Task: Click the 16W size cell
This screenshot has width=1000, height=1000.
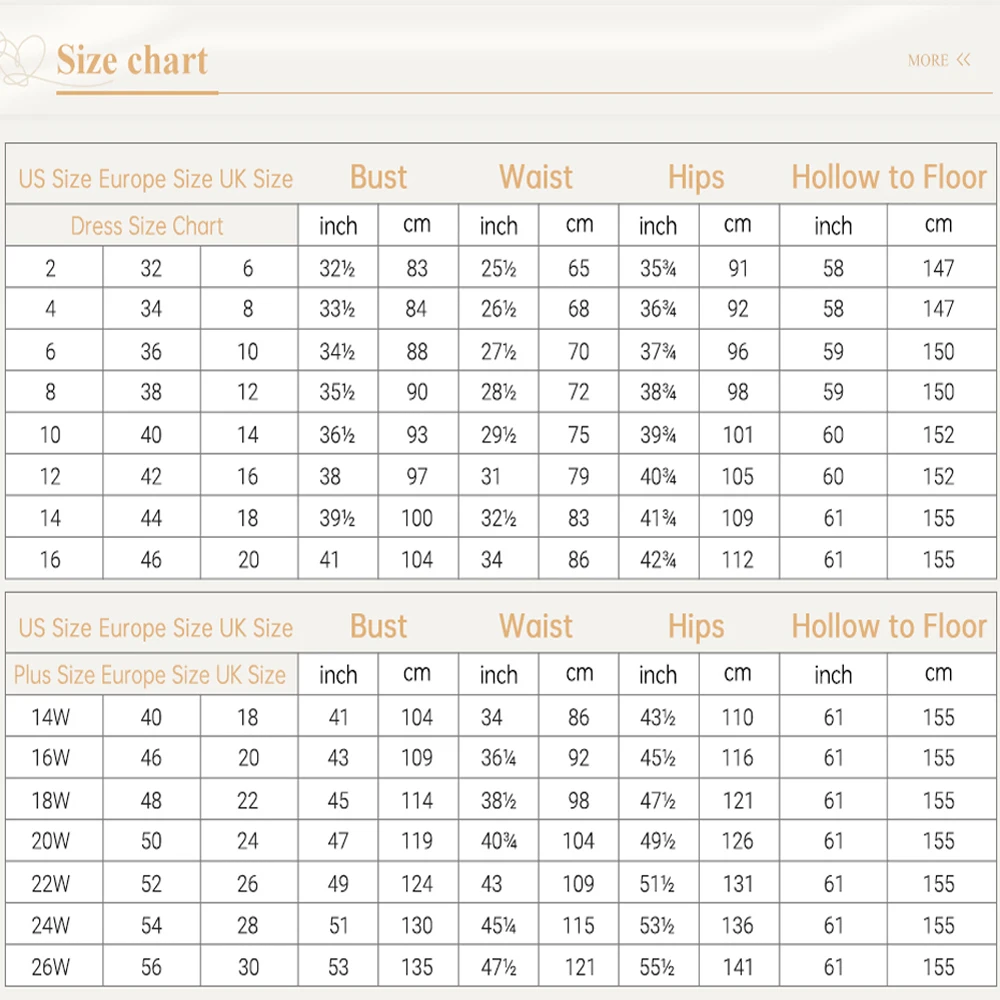Action: point(50,758)
